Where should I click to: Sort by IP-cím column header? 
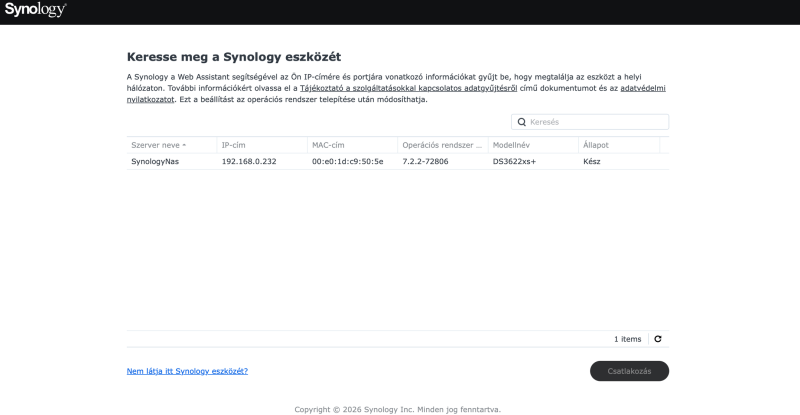click(233, 145)
